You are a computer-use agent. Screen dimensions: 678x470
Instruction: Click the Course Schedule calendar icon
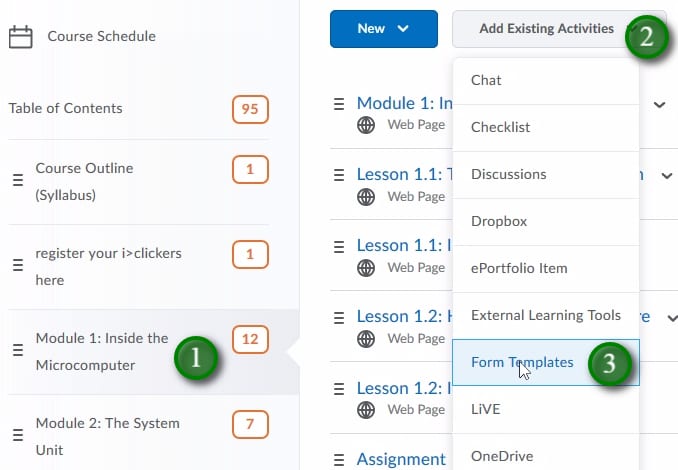click(x=20, y=37)
